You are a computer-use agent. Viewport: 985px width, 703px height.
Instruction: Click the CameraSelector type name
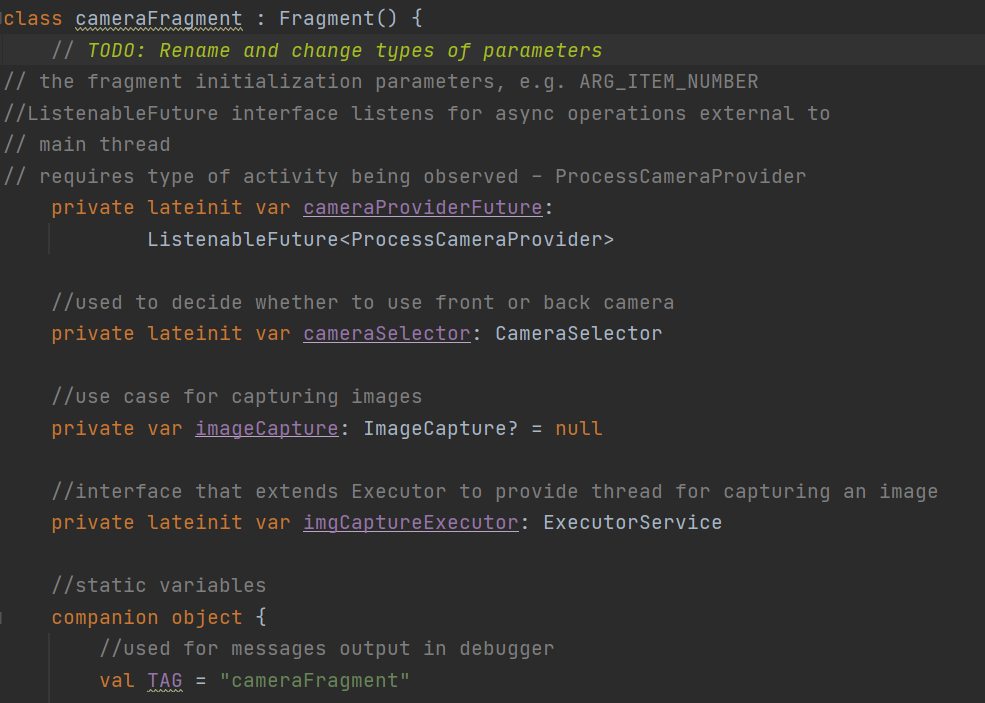tap(579, 334)
